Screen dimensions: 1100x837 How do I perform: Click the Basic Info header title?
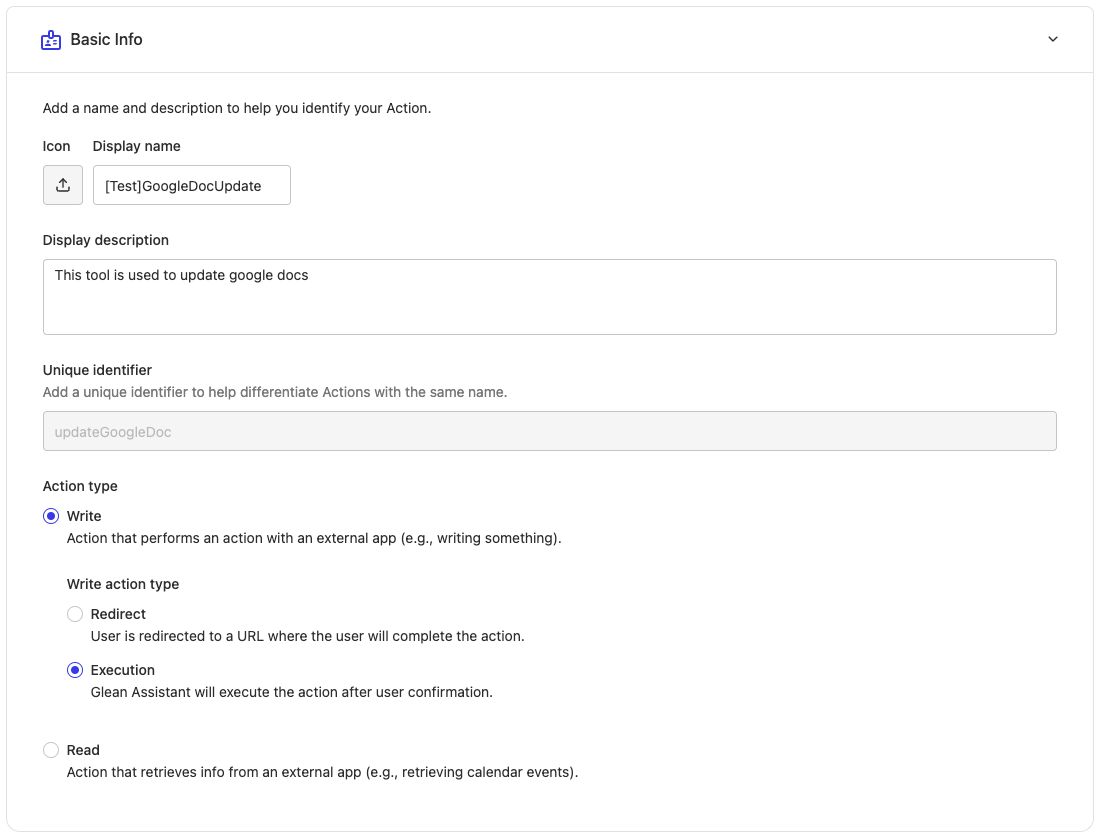(x=106, y=40)
